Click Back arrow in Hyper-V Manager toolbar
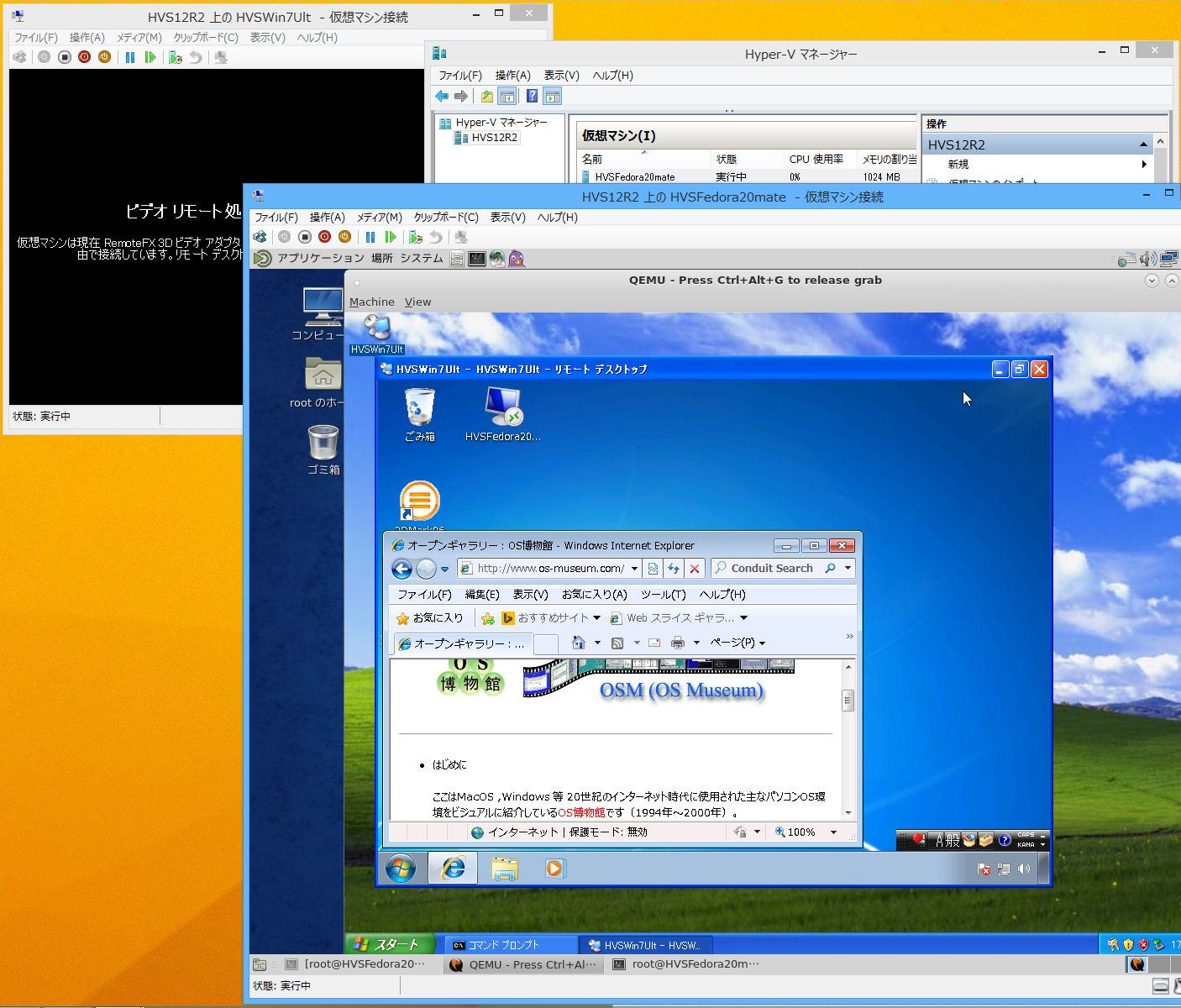The height and width of the screenshot is (1008, 1181). pyautogui.click(x=442, y=97)
